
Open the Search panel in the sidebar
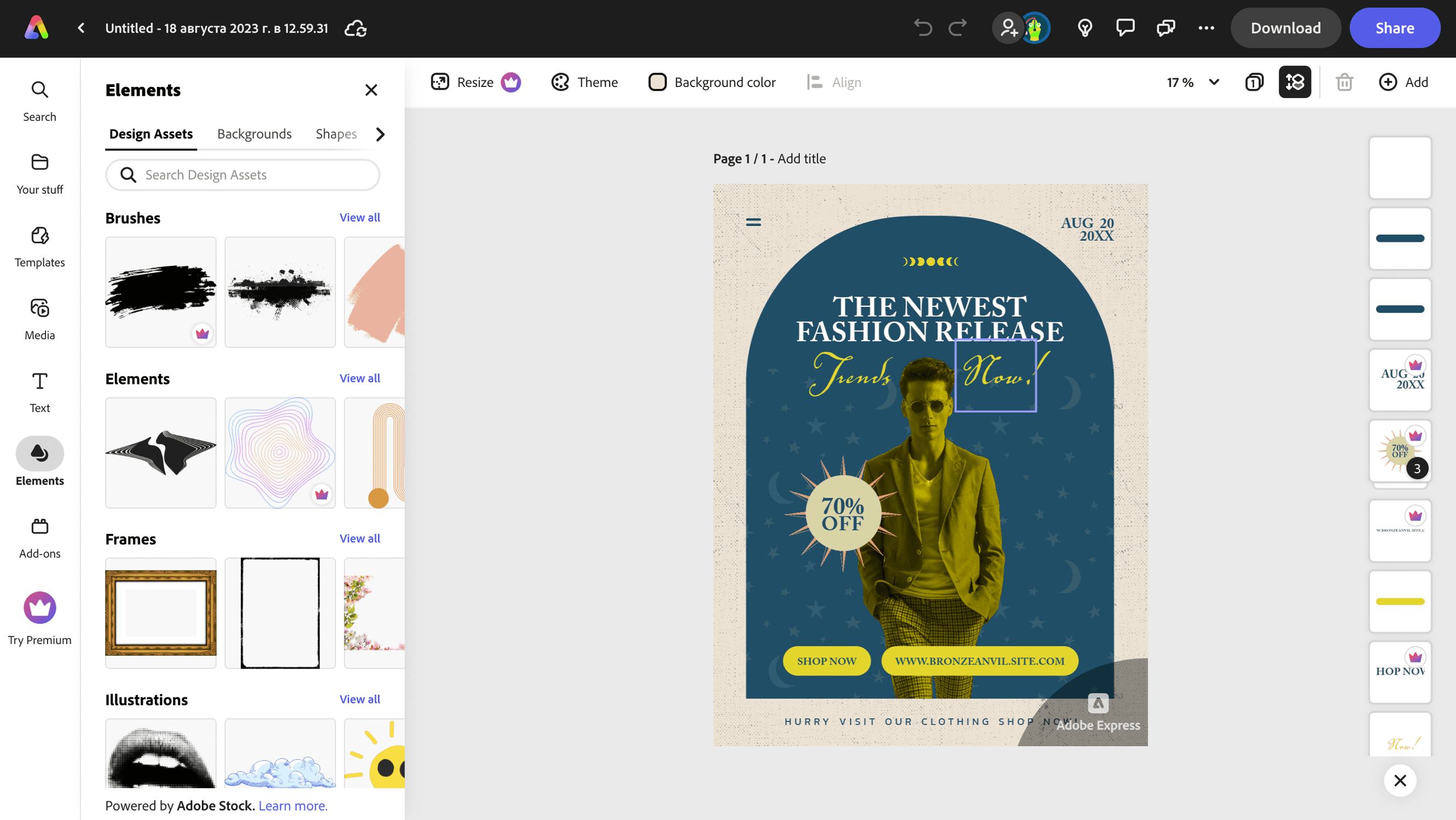click(x=39, y=100)
